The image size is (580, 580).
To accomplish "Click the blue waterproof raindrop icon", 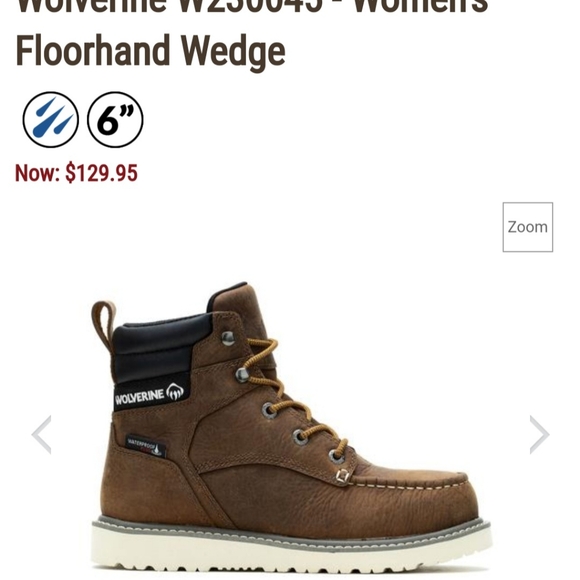I will (51, 120).
